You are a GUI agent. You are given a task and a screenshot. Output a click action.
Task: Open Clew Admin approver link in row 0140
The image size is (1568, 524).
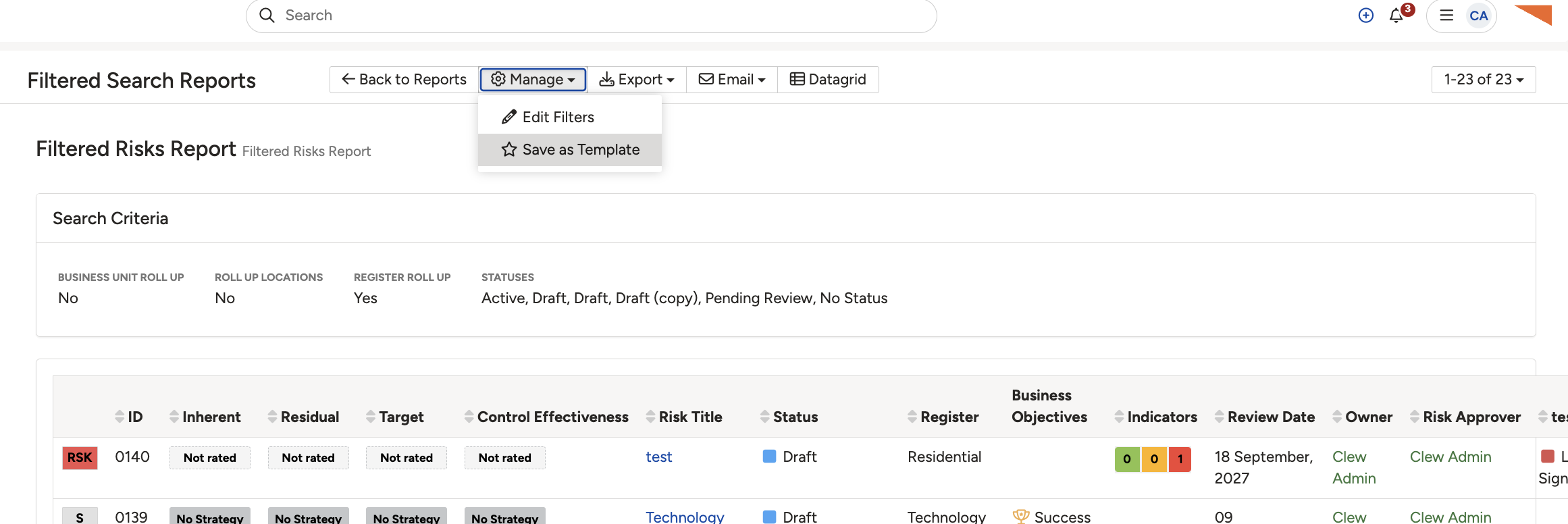(x=1451, y=457)
